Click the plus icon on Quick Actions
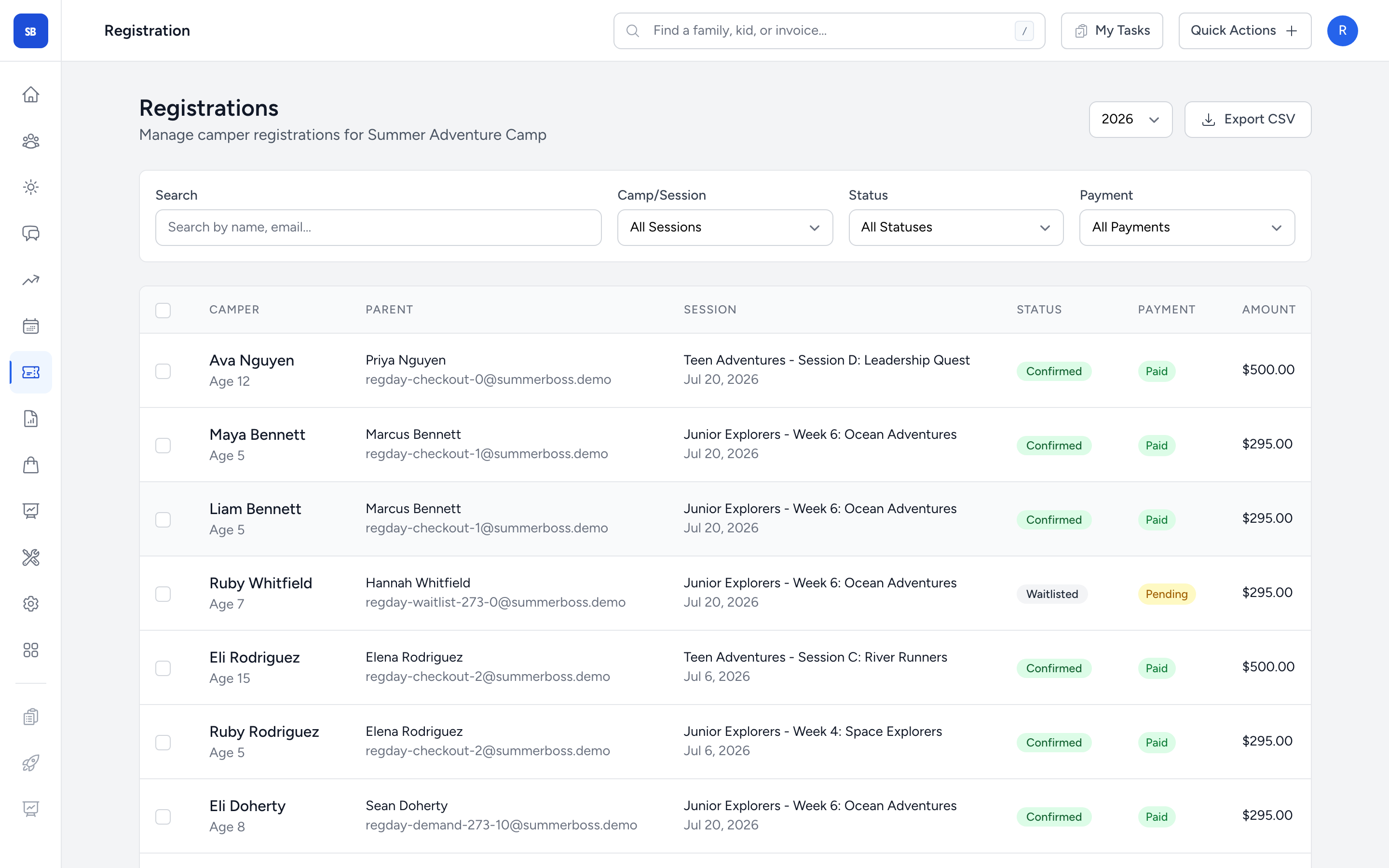The height and width of the screenshot is (868, 1389). click(x=1292, y=31)
